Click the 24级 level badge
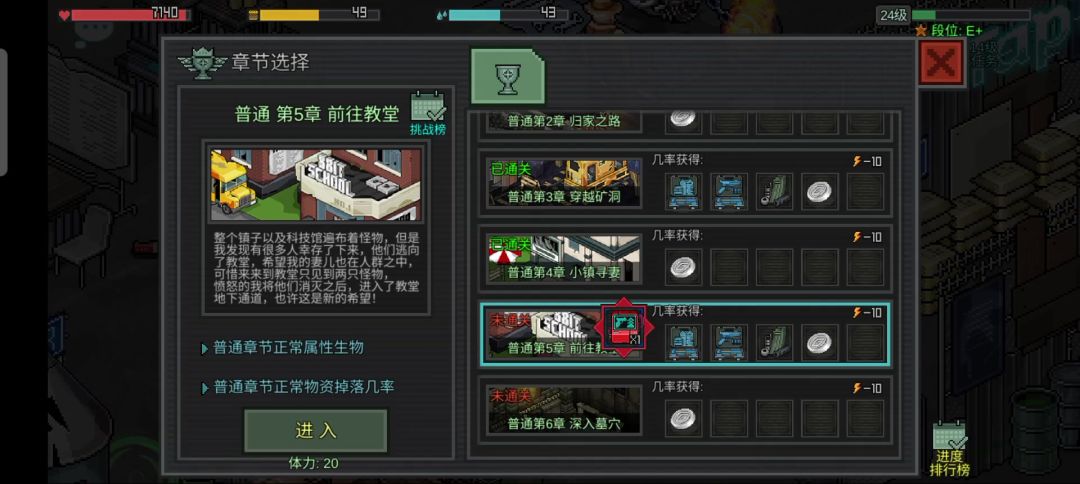This screenshot has width=1080, height=484. (x=893, y=15)
